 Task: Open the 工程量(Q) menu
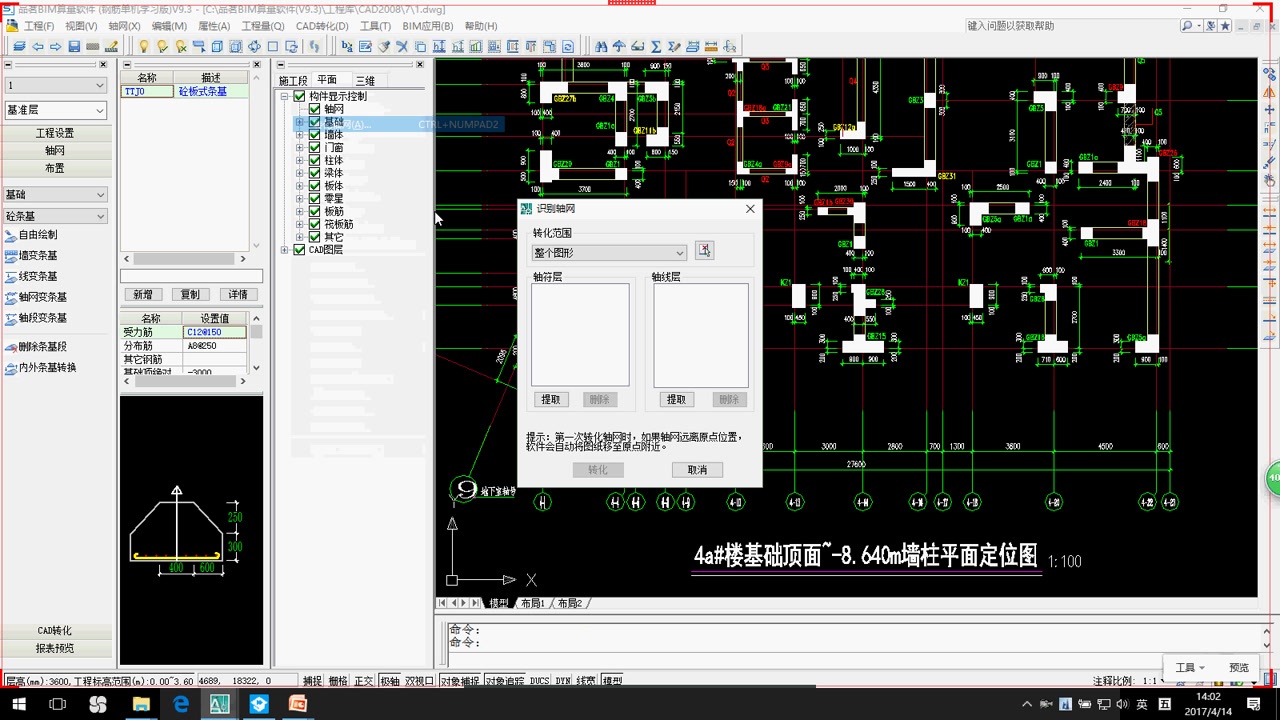(262, 26)
